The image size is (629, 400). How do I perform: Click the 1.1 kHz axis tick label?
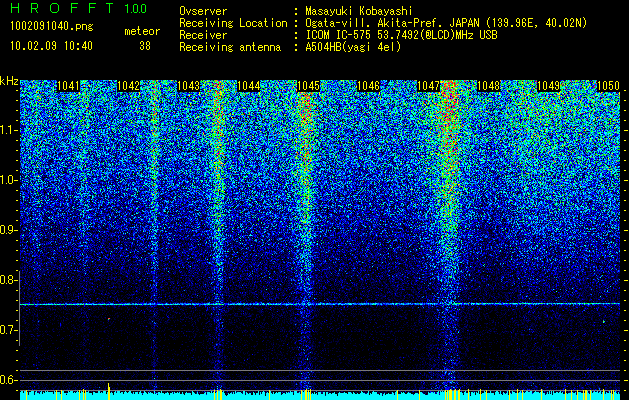[8, 130]
